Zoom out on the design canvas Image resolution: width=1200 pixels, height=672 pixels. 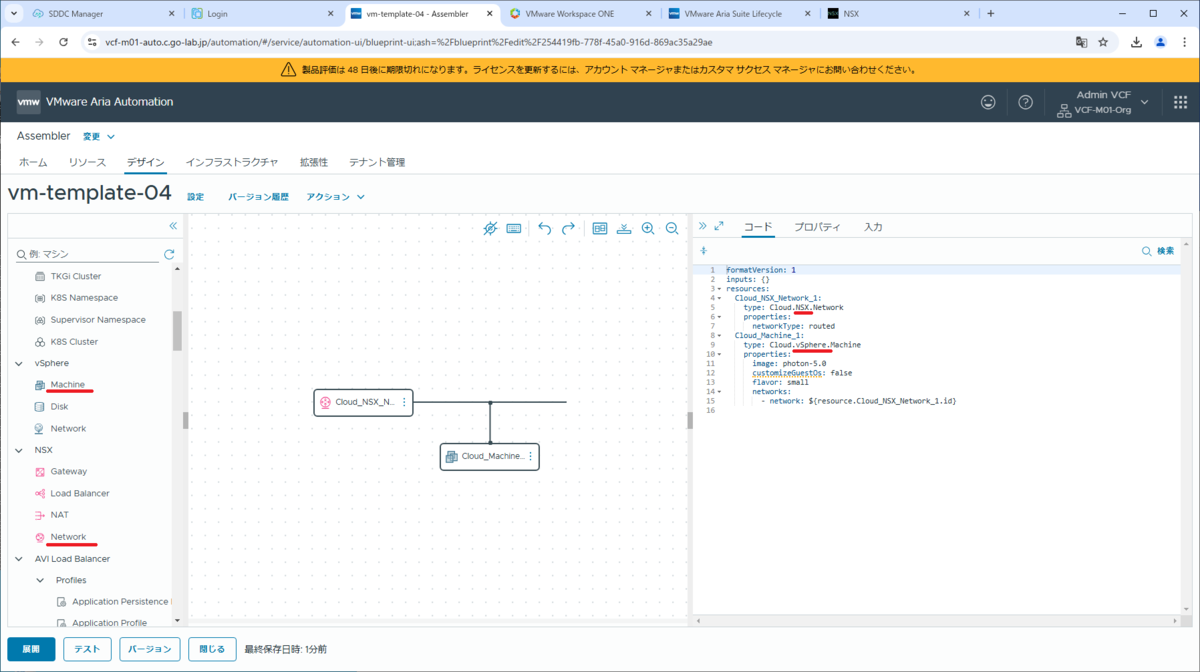pyautogui.click(x=672, y=228)
